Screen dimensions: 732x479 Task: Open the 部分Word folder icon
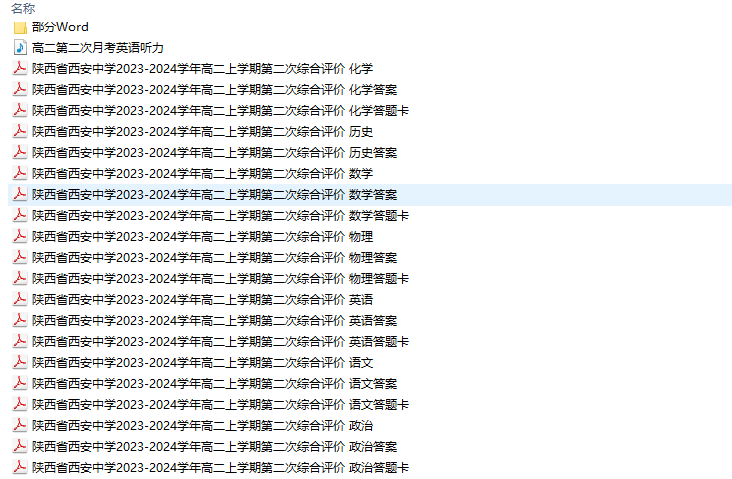20,28
